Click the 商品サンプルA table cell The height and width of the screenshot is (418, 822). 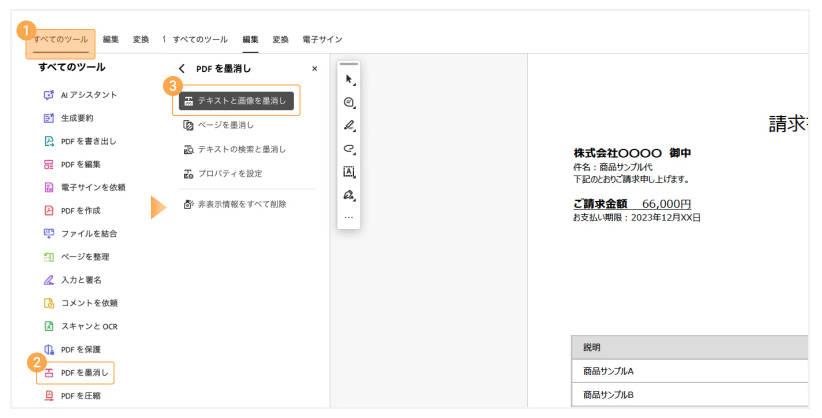pos(608,371)
